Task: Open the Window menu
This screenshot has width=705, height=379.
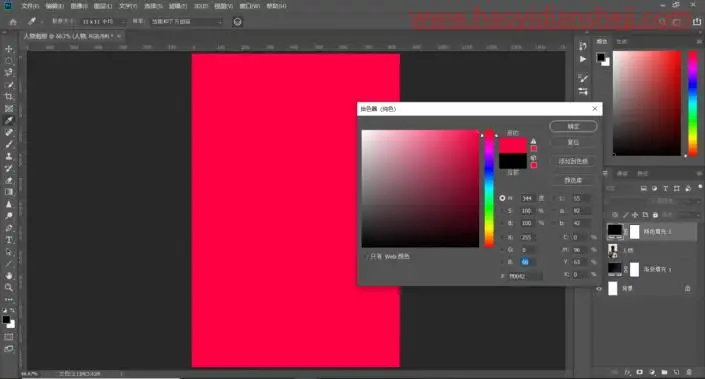Action: 250,6
